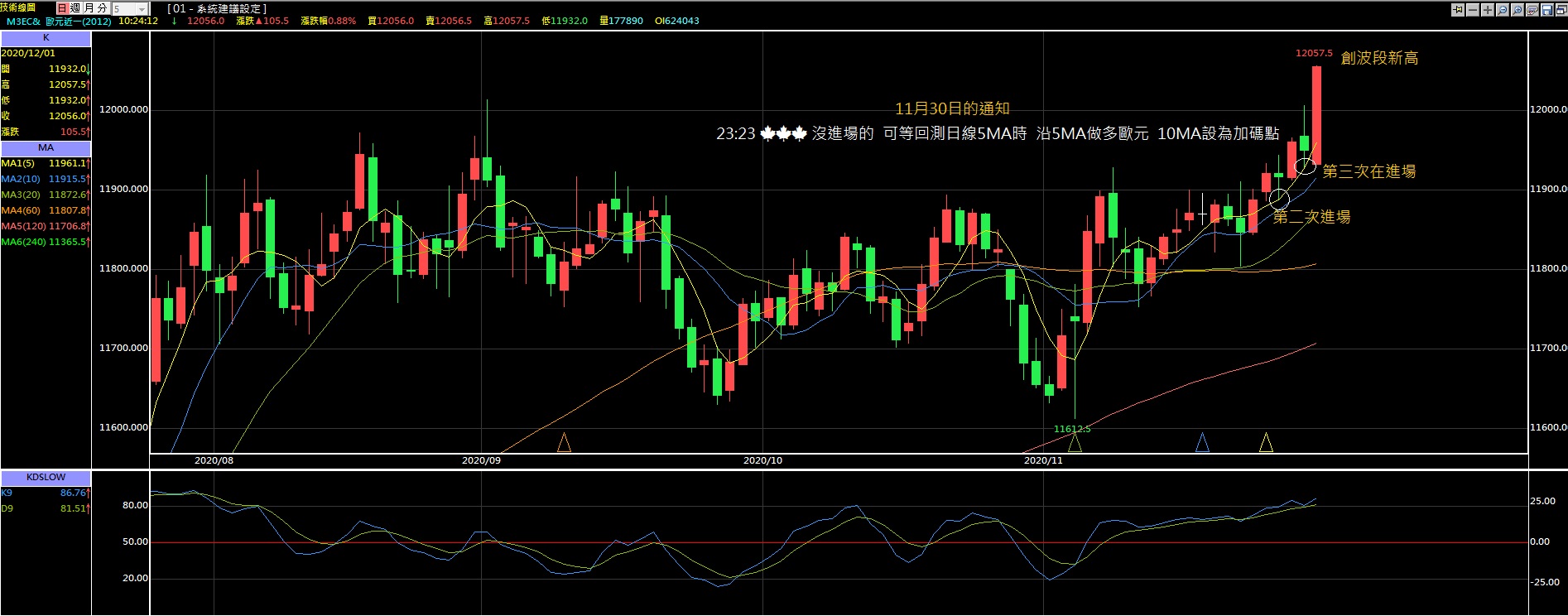
Task: Click the 11612.5 low price label on chart
Action: [1071, 429]
